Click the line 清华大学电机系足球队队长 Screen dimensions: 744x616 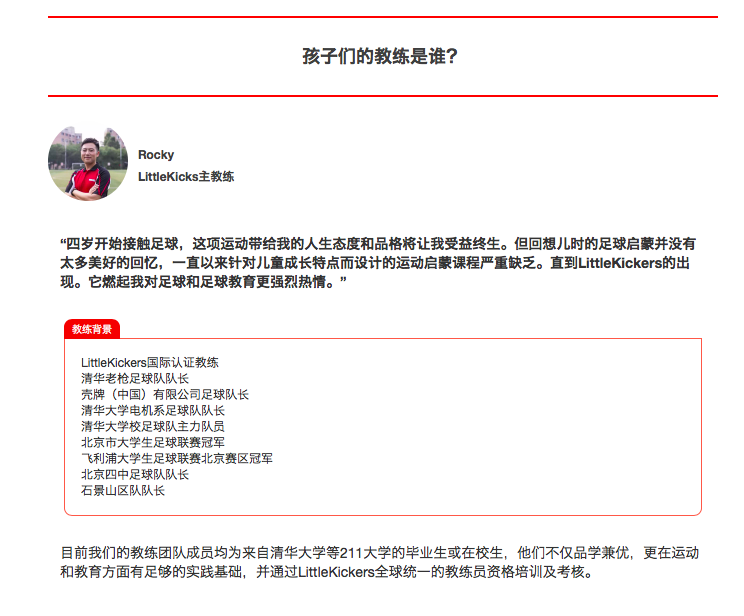[152, 411]
